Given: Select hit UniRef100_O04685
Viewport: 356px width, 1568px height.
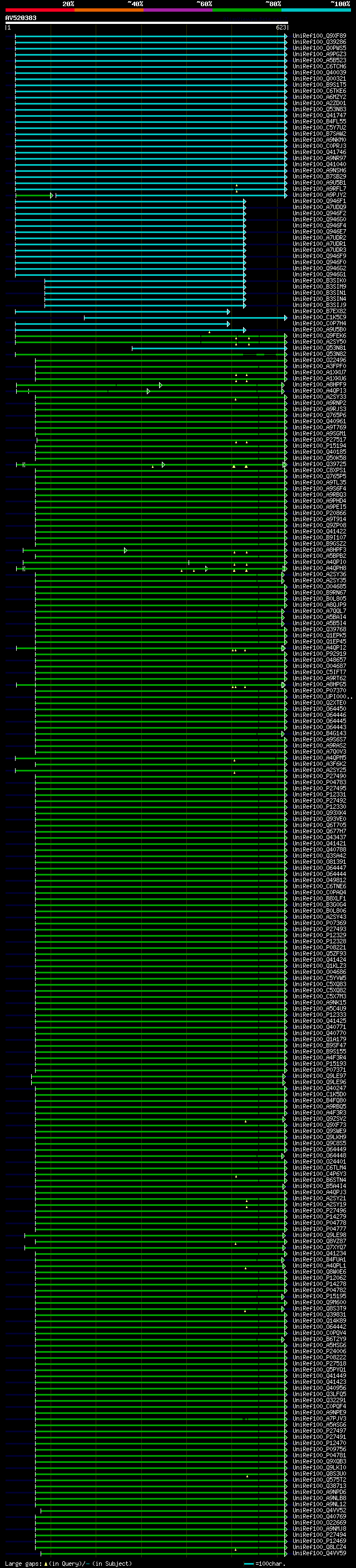Looking at the screenshot, I should pyautogui.click(x=319, y=586).
